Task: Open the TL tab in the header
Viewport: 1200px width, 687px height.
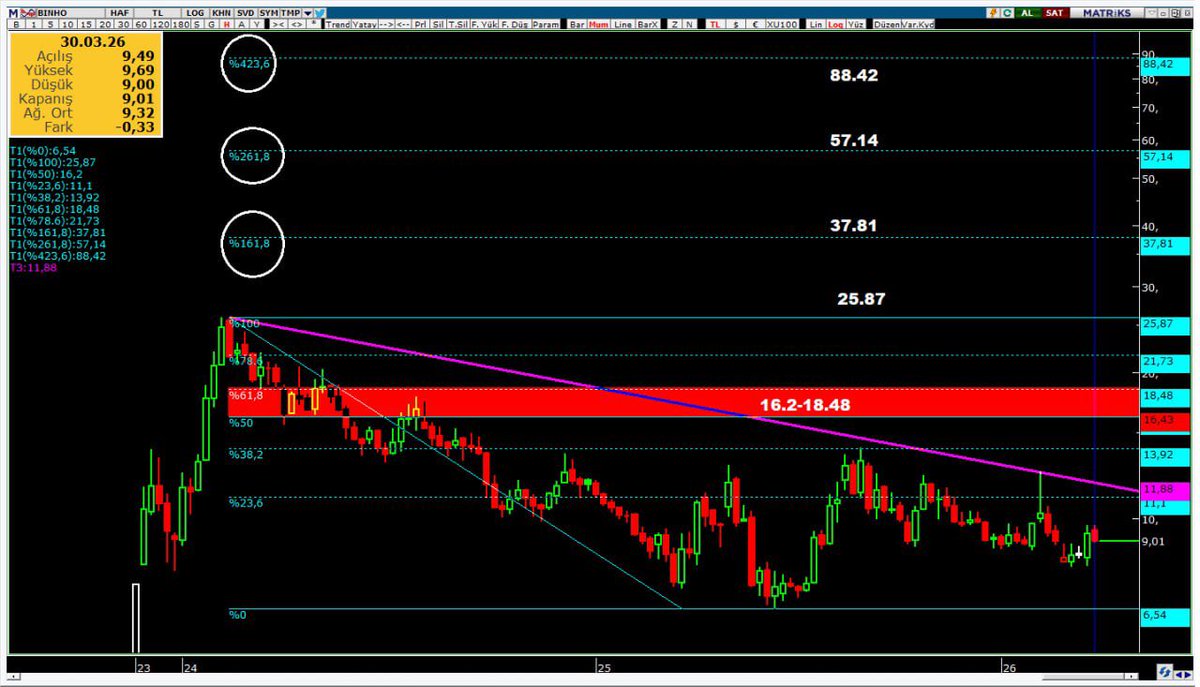Action: pos(158,12)
